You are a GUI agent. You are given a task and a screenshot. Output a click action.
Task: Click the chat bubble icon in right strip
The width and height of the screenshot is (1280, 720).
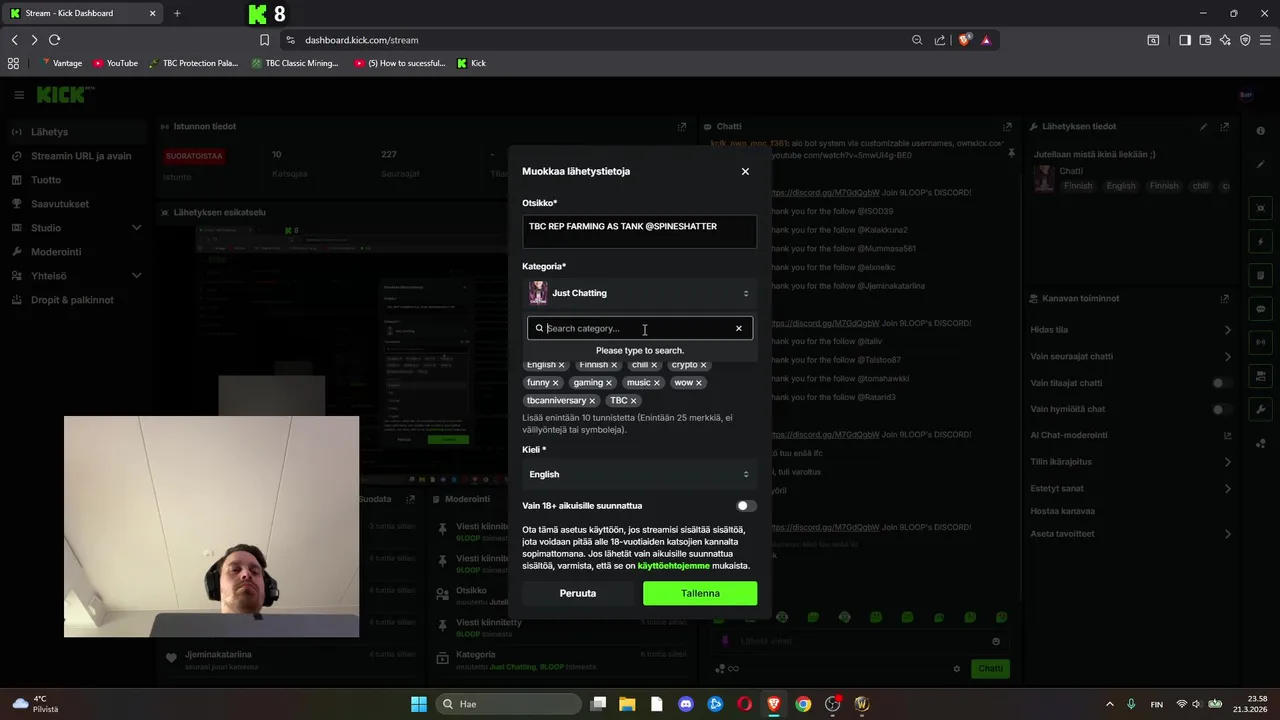(1261, 309)
